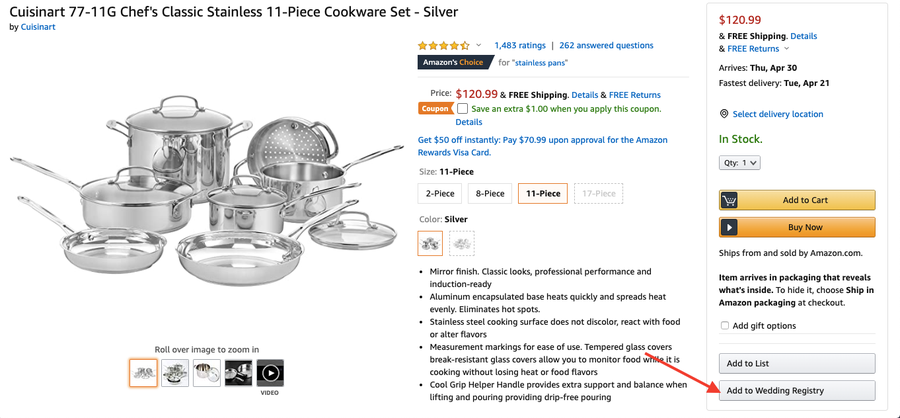Open the 262 answered questions link

click(606, 45)
